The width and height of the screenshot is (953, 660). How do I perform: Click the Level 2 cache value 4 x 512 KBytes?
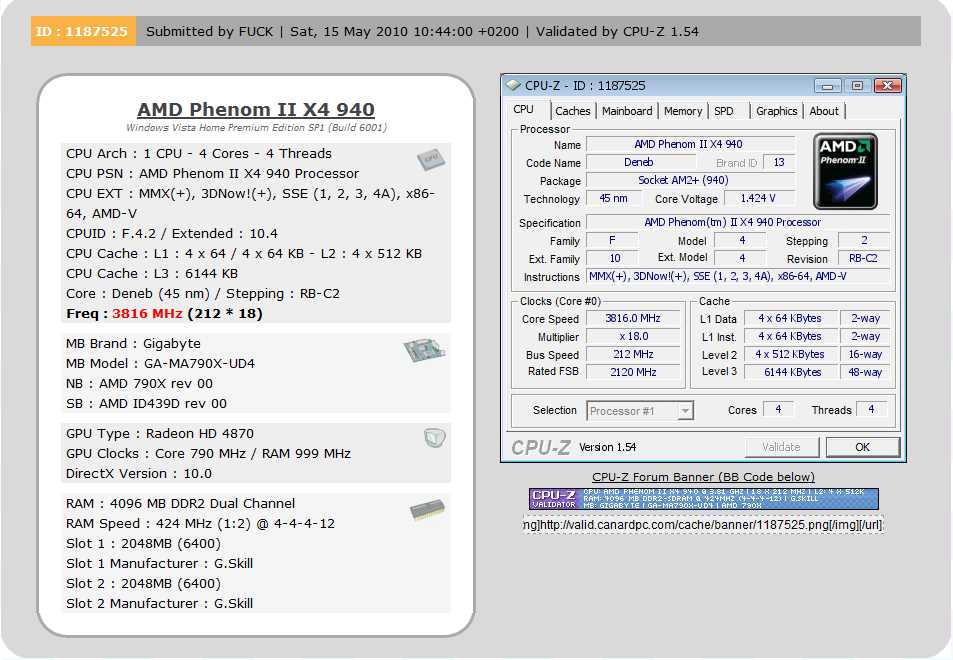(x=790, y=354)
